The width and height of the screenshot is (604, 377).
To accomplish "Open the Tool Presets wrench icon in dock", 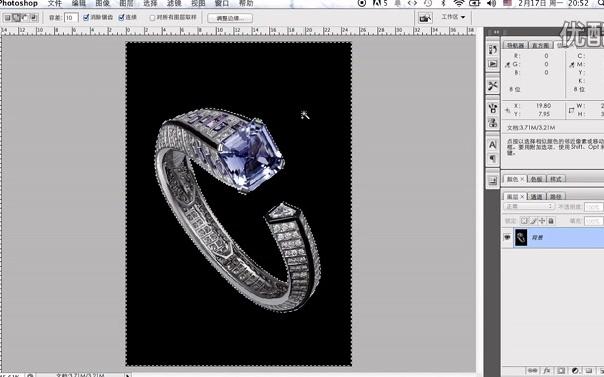I will click(493, 85).
